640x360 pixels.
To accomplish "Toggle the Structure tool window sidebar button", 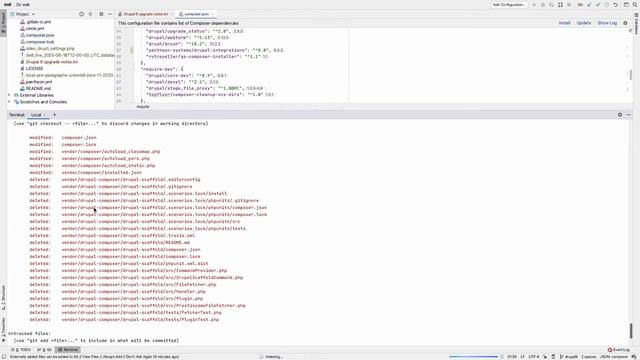I will (x=3, y=298).
